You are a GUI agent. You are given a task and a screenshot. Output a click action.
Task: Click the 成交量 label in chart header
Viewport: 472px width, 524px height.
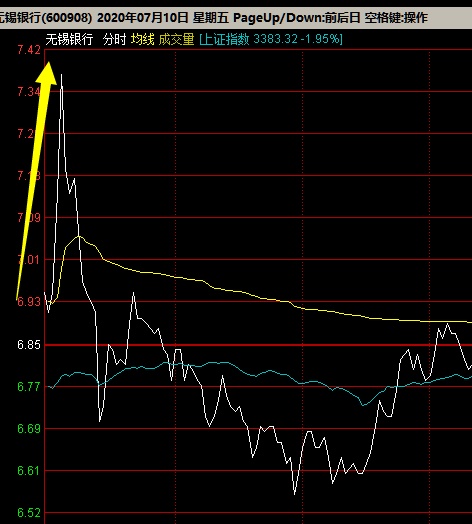(176, 39)
